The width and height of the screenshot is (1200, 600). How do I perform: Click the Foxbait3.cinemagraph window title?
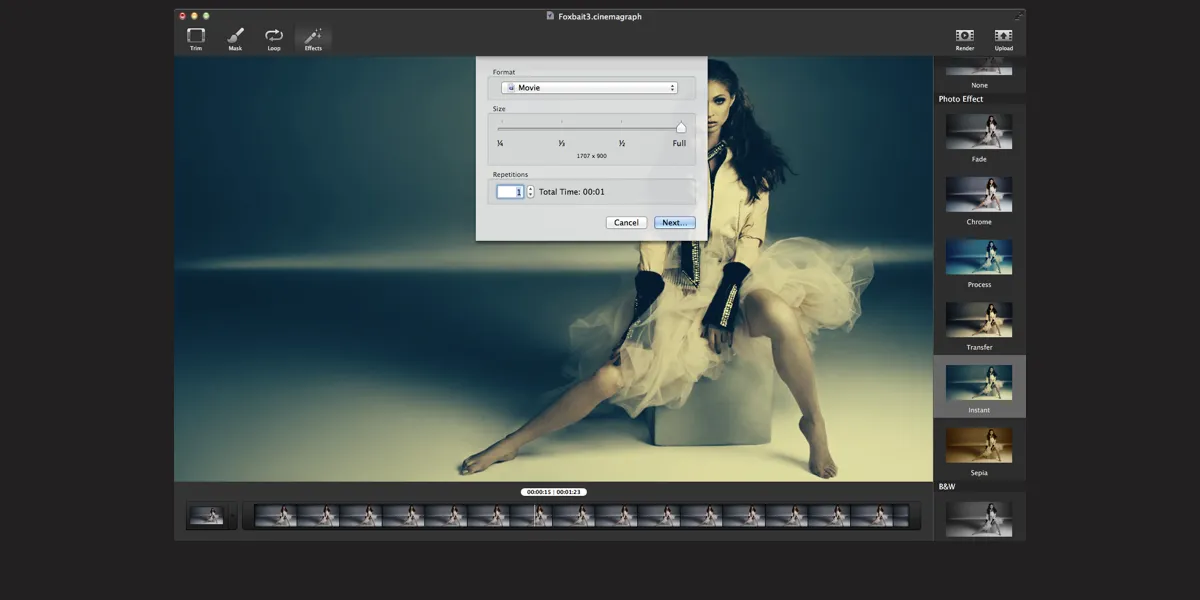[x=600, y=15]
